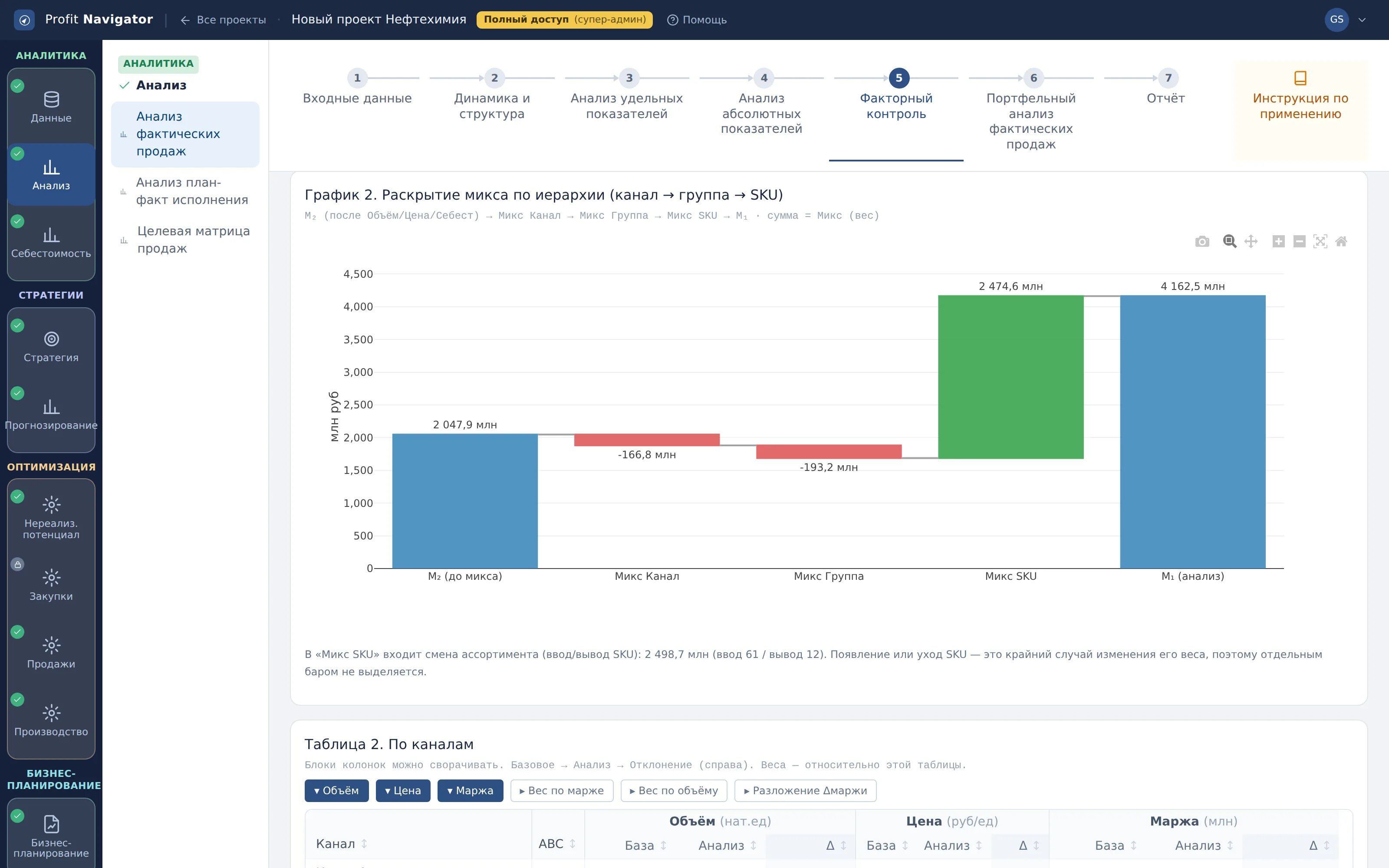Go back to Все проекты
The width and height of the screenshot is (1389, 868).
tap(223, 20)
